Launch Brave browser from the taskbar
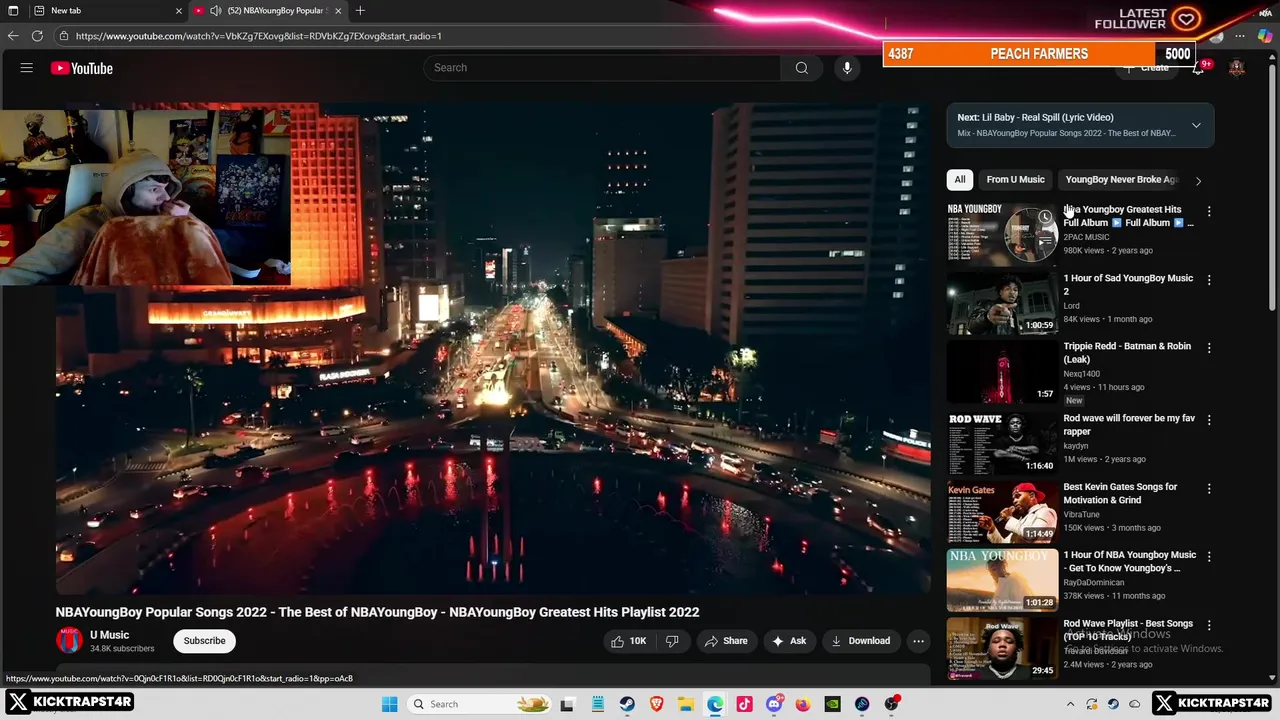 pos(656,704)
